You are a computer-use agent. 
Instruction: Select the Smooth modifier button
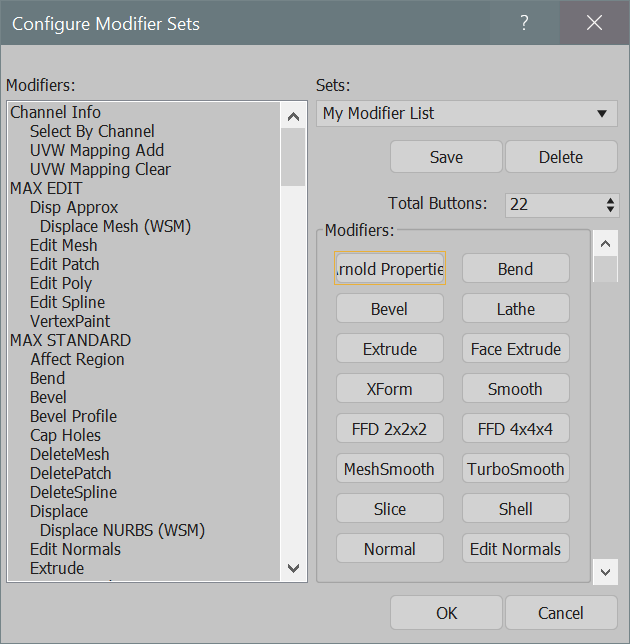(x=515, y=388)
